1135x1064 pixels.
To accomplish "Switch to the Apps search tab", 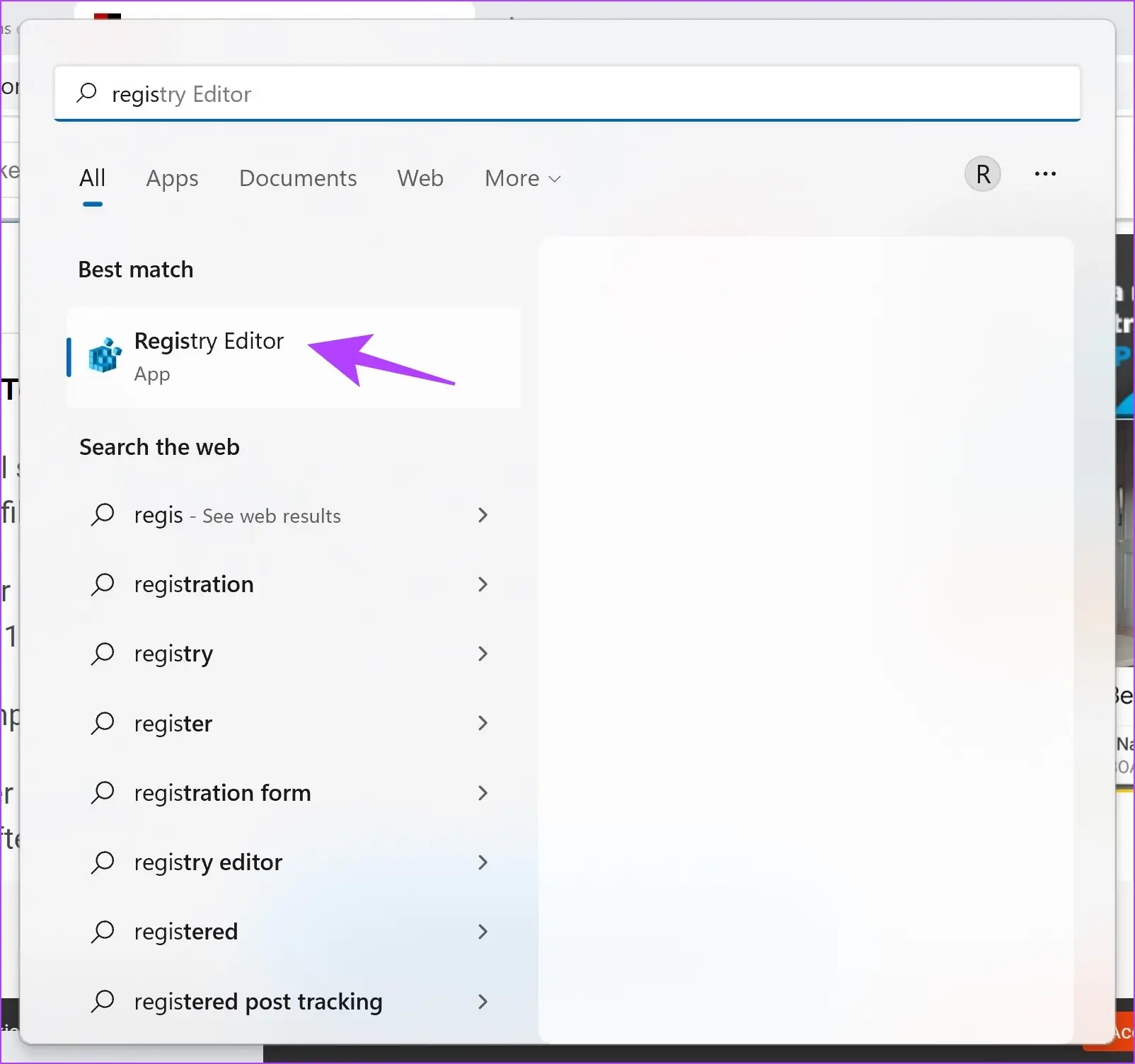I will [172, 178].
